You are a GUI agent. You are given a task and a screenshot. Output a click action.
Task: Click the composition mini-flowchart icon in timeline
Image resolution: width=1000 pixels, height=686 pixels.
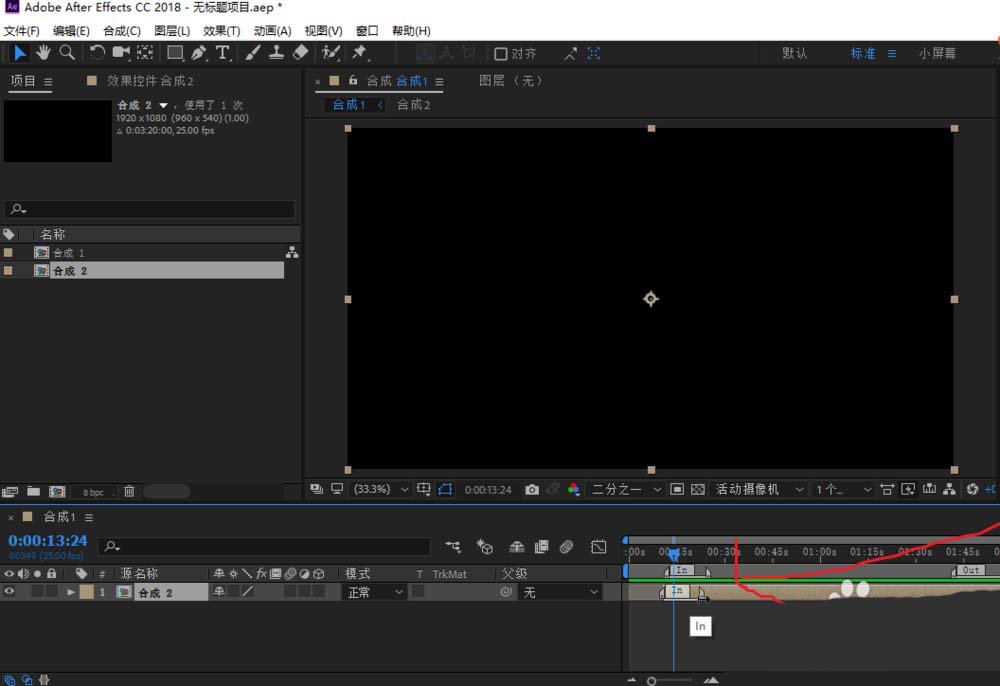pyautogui.click(x=453, y=546)
